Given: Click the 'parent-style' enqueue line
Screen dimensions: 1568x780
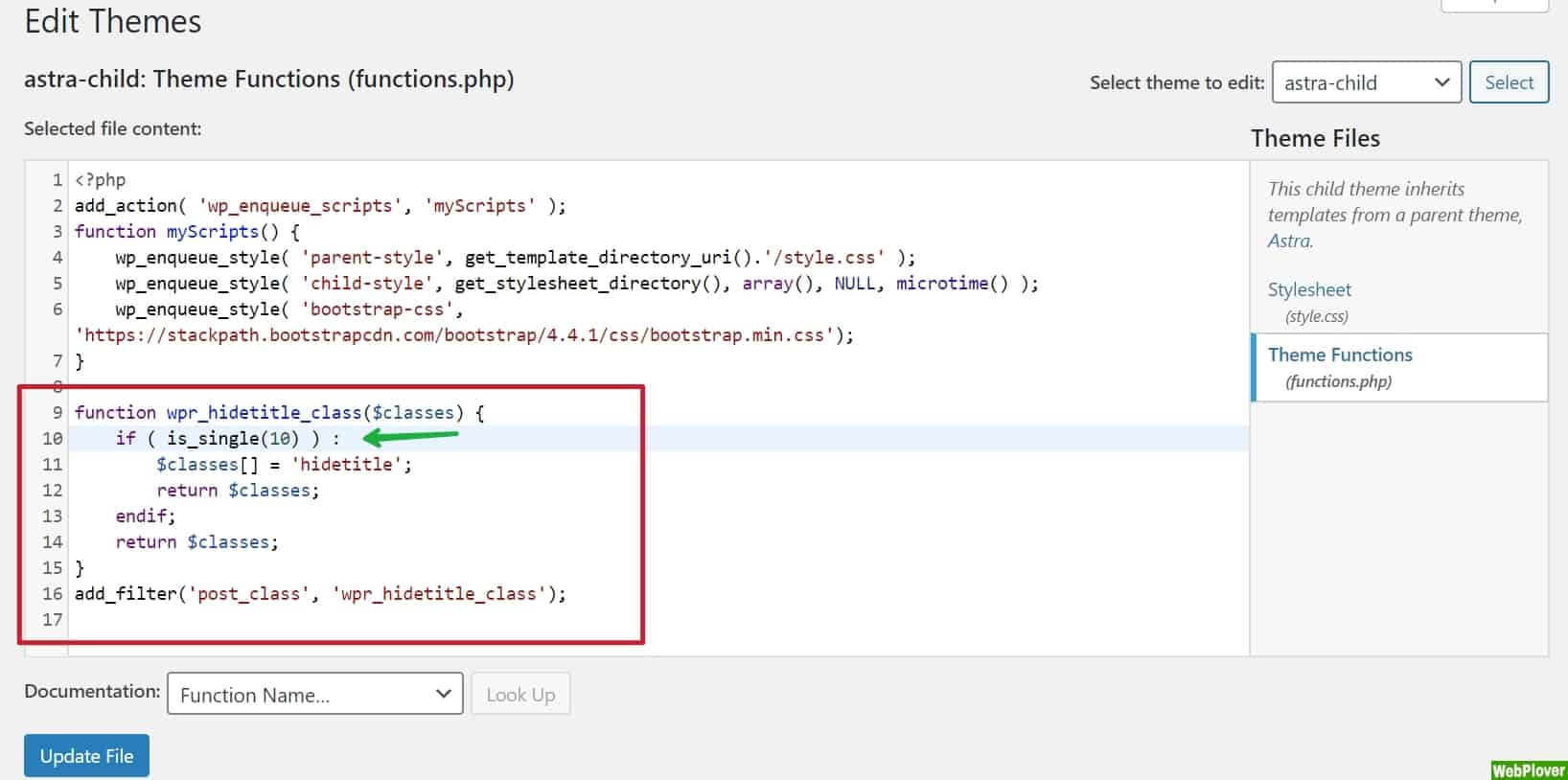Looking at the screenshot, I should coord(515,258).
